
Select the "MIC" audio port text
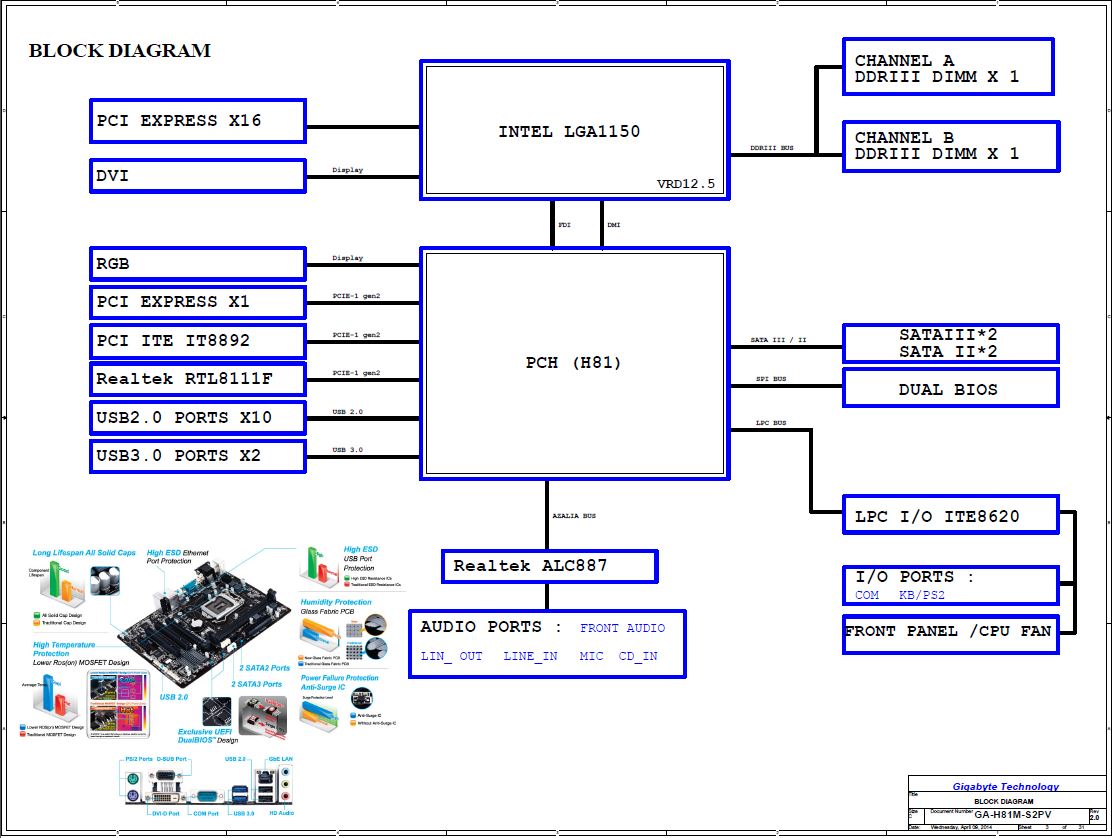point(591,656)
